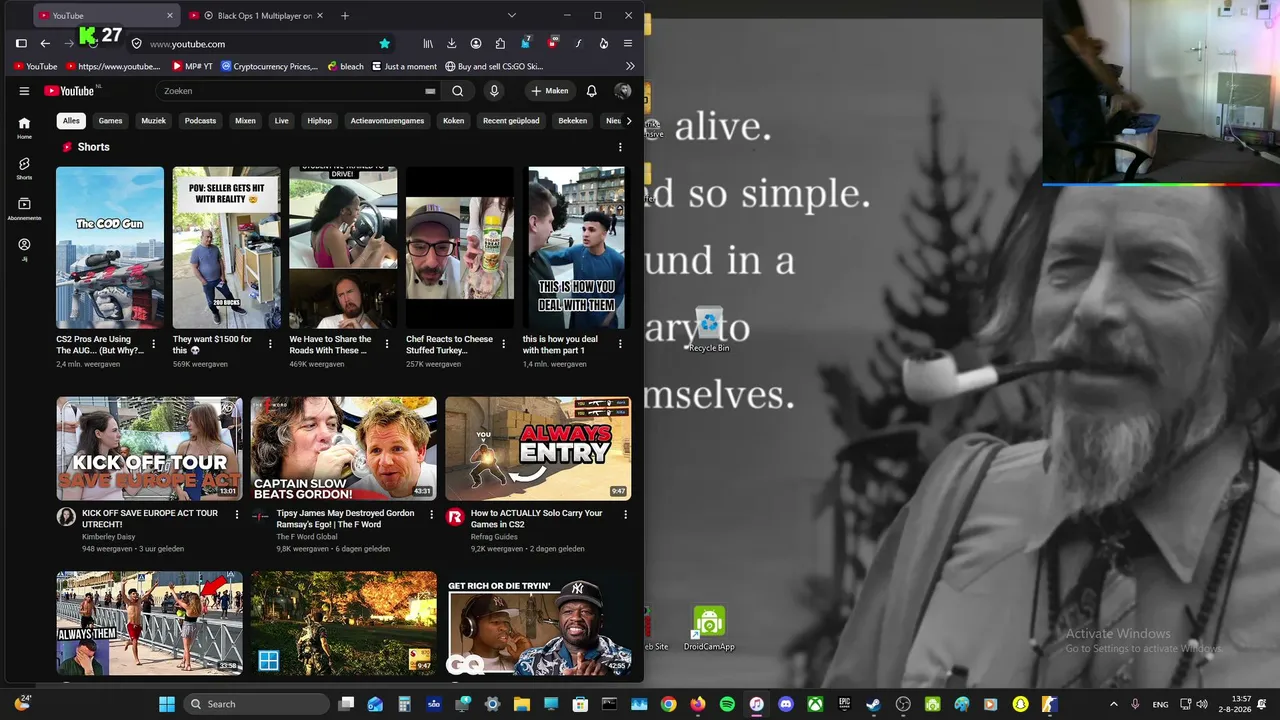List all tabs dropdown arrow
1280x720 pixels.
coord(512,16)
